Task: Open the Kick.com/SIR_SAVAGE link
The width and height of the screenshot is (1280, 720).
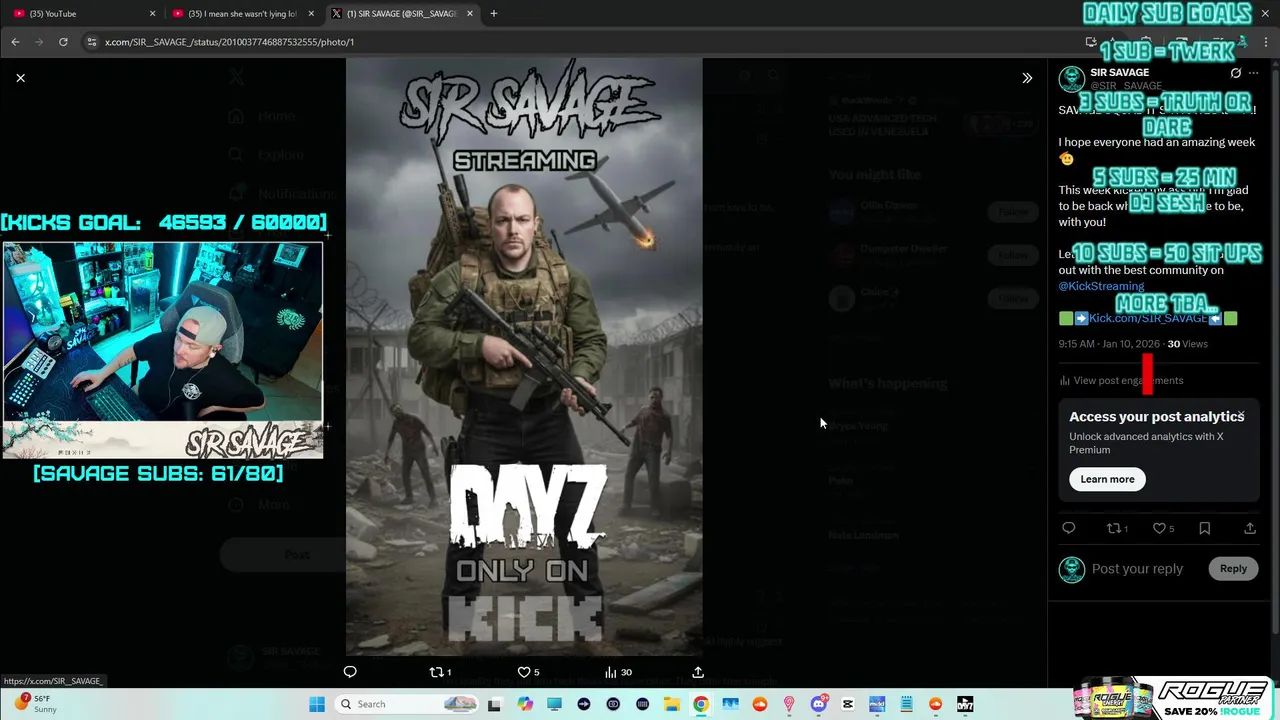Action: pyautogui.click(x=1148, y=318)
